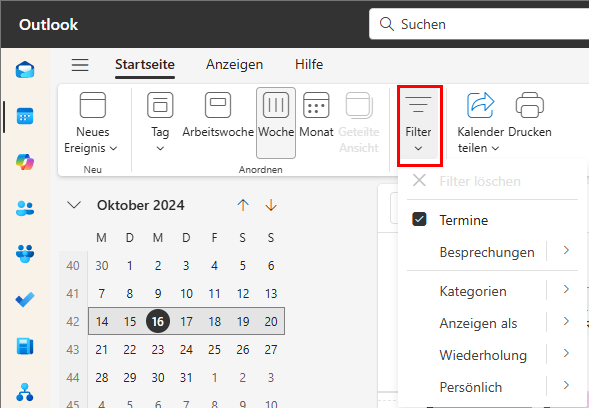
Task: Select 28 October in mini calendar
Action: (102, 378)
